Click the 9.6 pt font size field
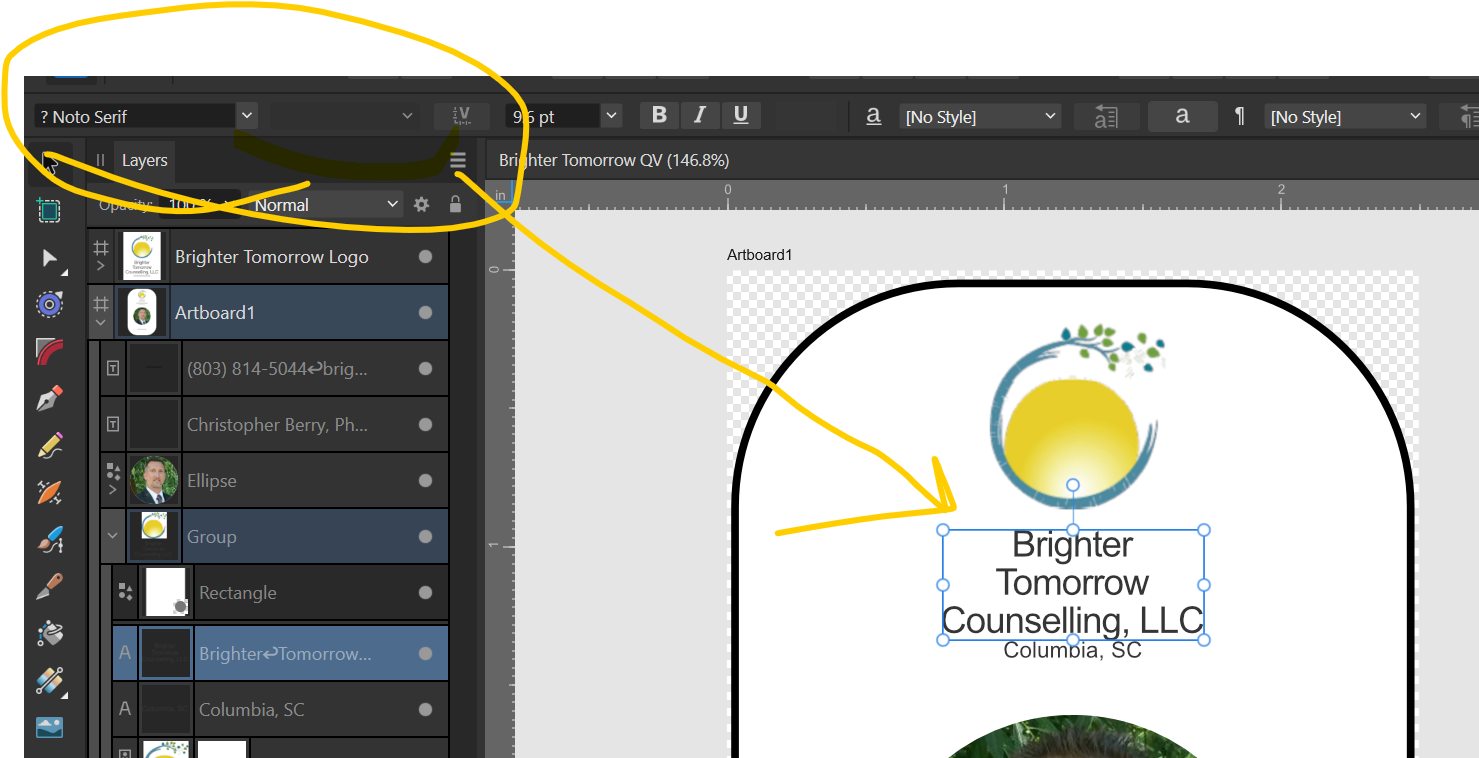Viewport: 1479px width, 758px height. tap(552, 116)
